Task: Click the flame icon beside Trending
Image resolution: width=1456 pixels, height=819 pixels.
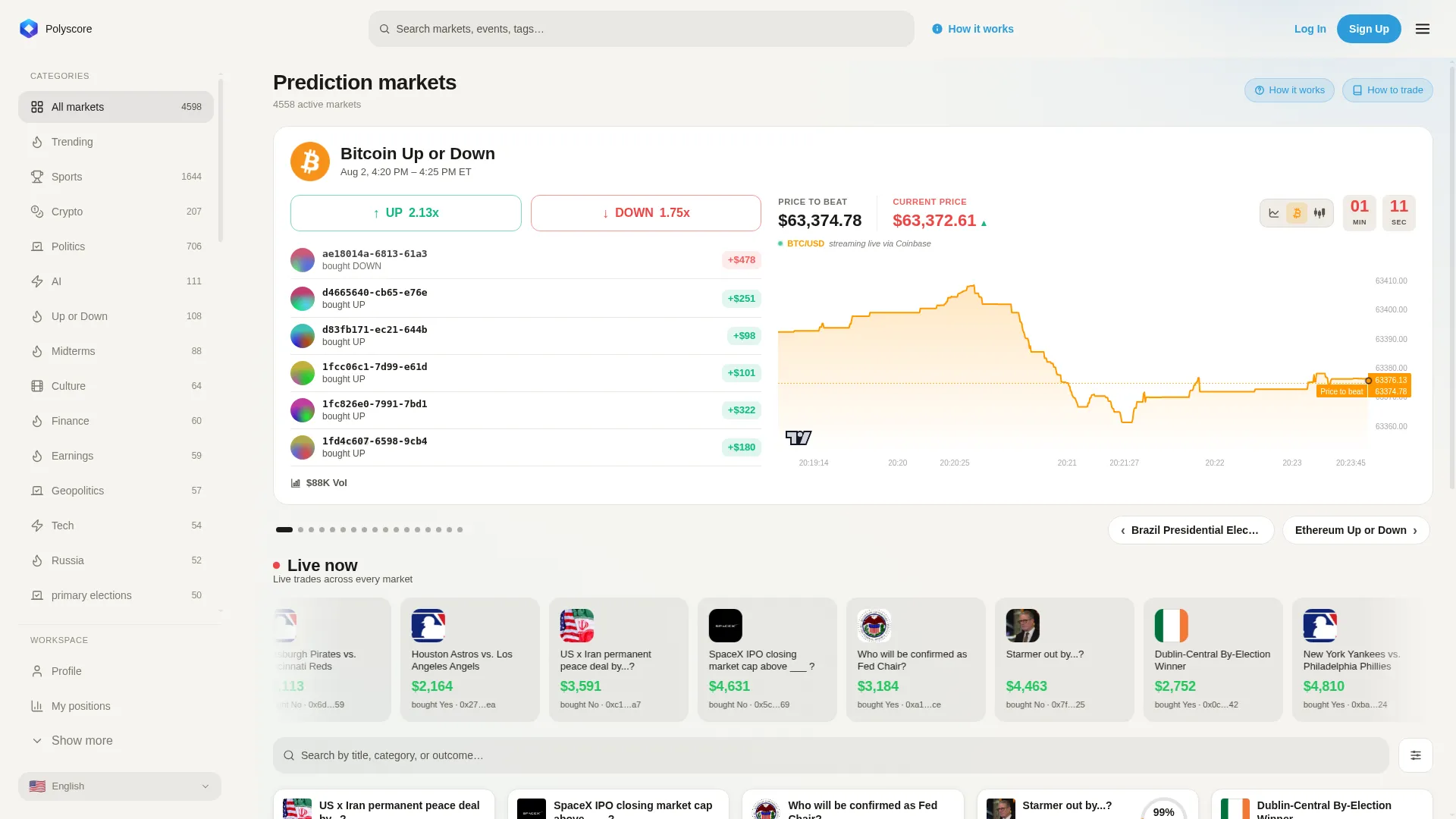Action: pyautogui.click(x=37, y=142)
